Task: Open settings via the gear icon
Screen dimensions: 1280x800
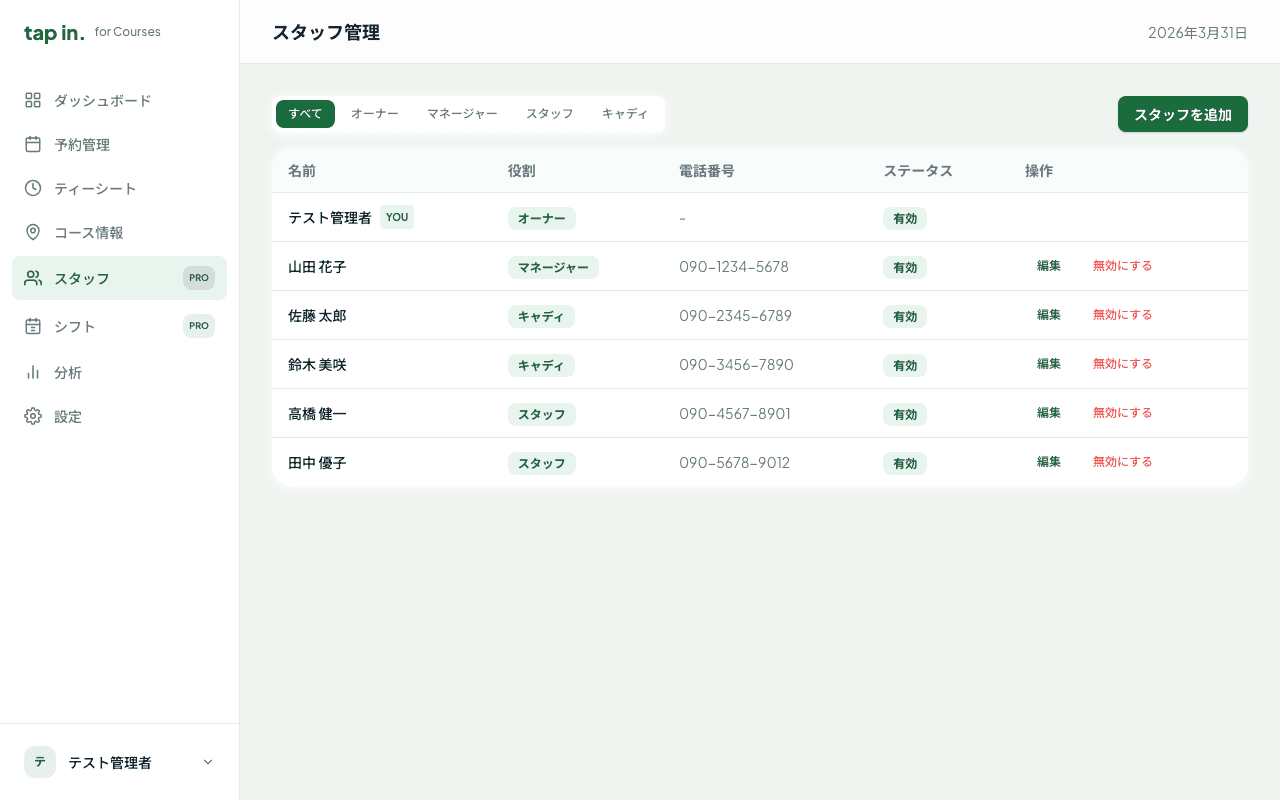Action: 33,416
